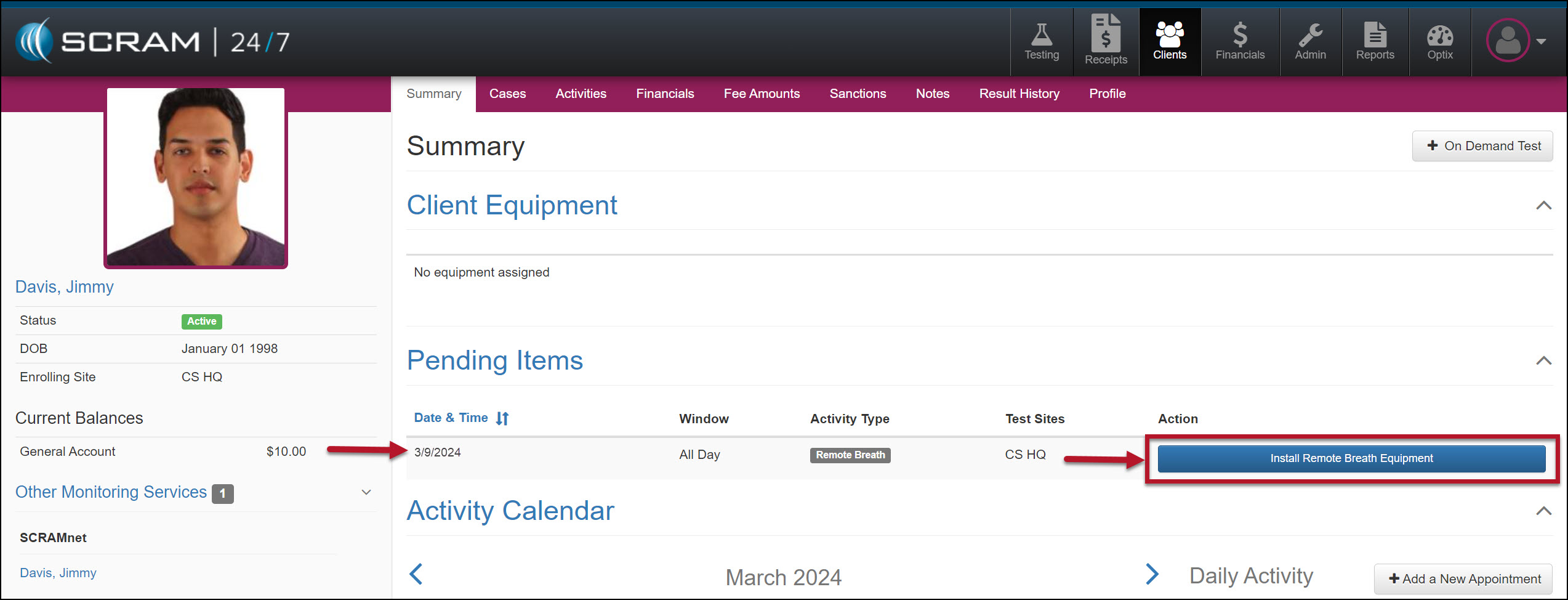Collapse the Pending Items section
The image size is (1568, 600).
point(1543,361)
